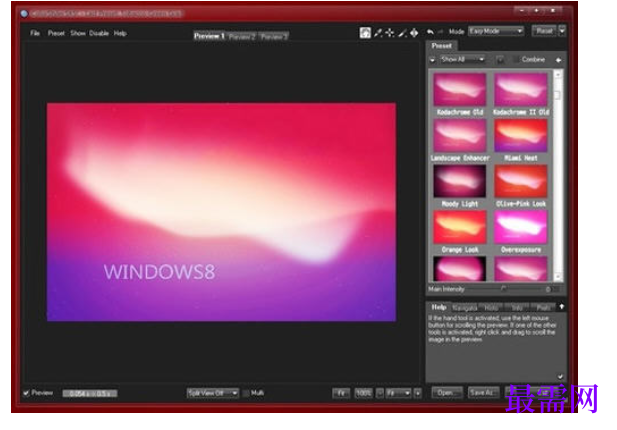The width and height of the screenshot is (617, 430).
Task: Click the Main Intensity slider
Action: [506, 289]
